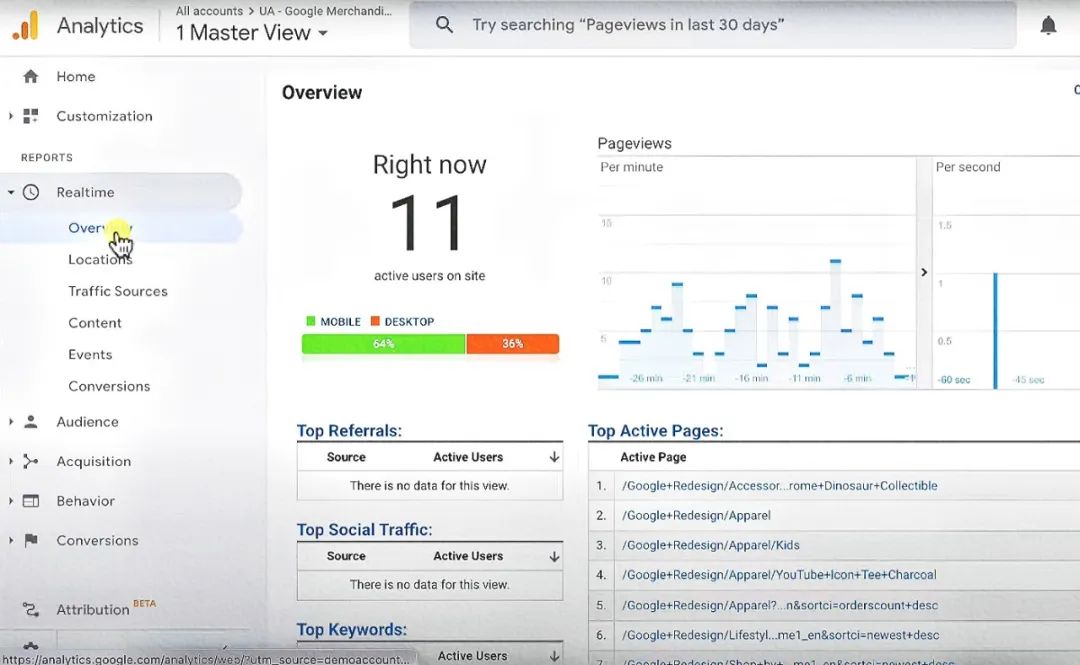The height and width of the screenshot is (665, 1080).
Task: Open the Apparel/Kids page link
Action: 710,544
